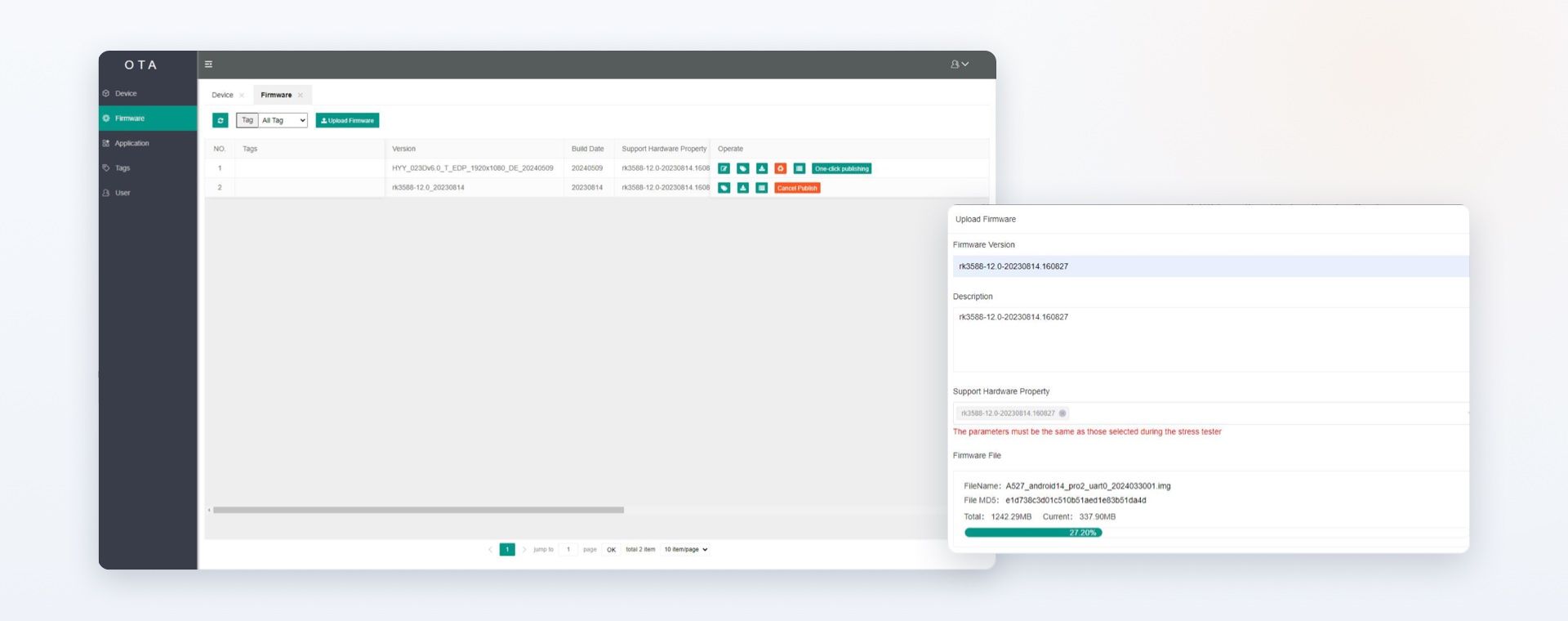Click the Cancel Publish button

tap(797, 188)
